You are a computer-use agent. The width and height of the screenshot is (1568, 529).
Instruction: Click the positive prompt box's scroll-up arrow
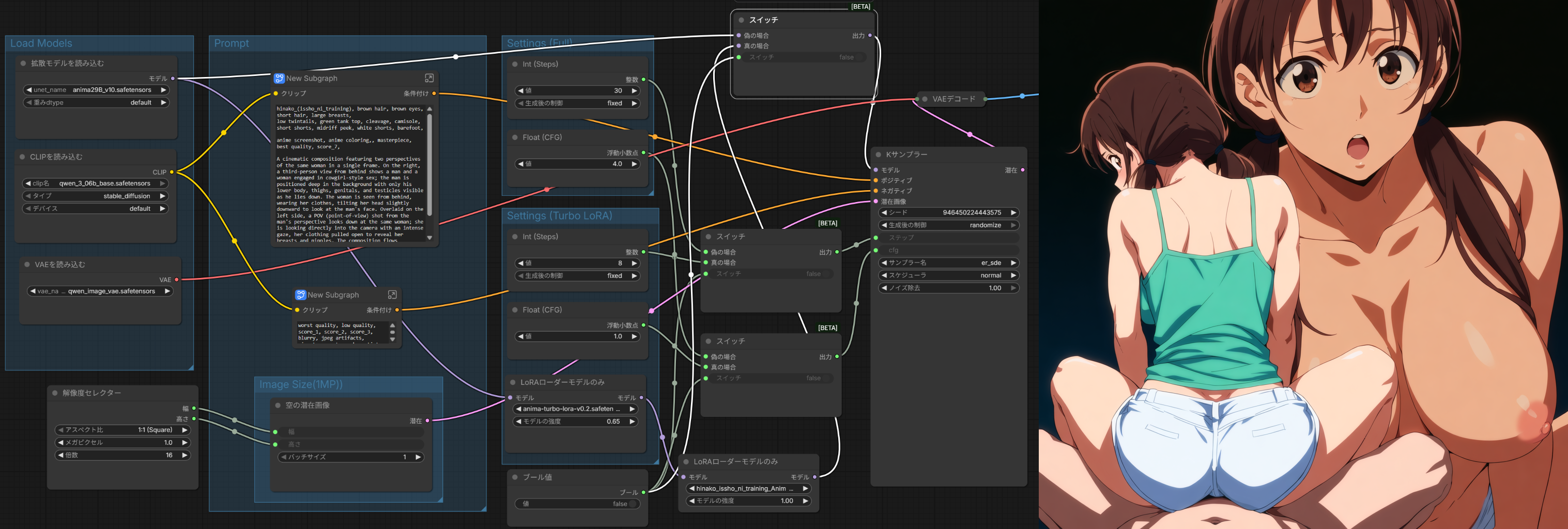pyautogui.click(x=430, y=109)
